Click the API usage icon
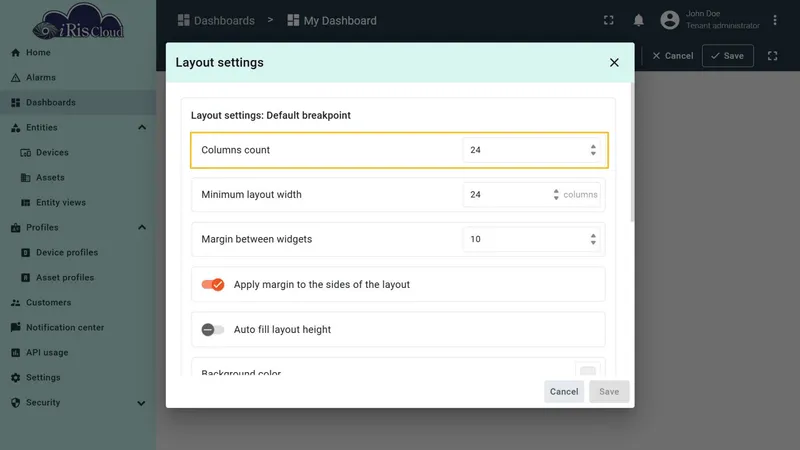 [15, 353]
